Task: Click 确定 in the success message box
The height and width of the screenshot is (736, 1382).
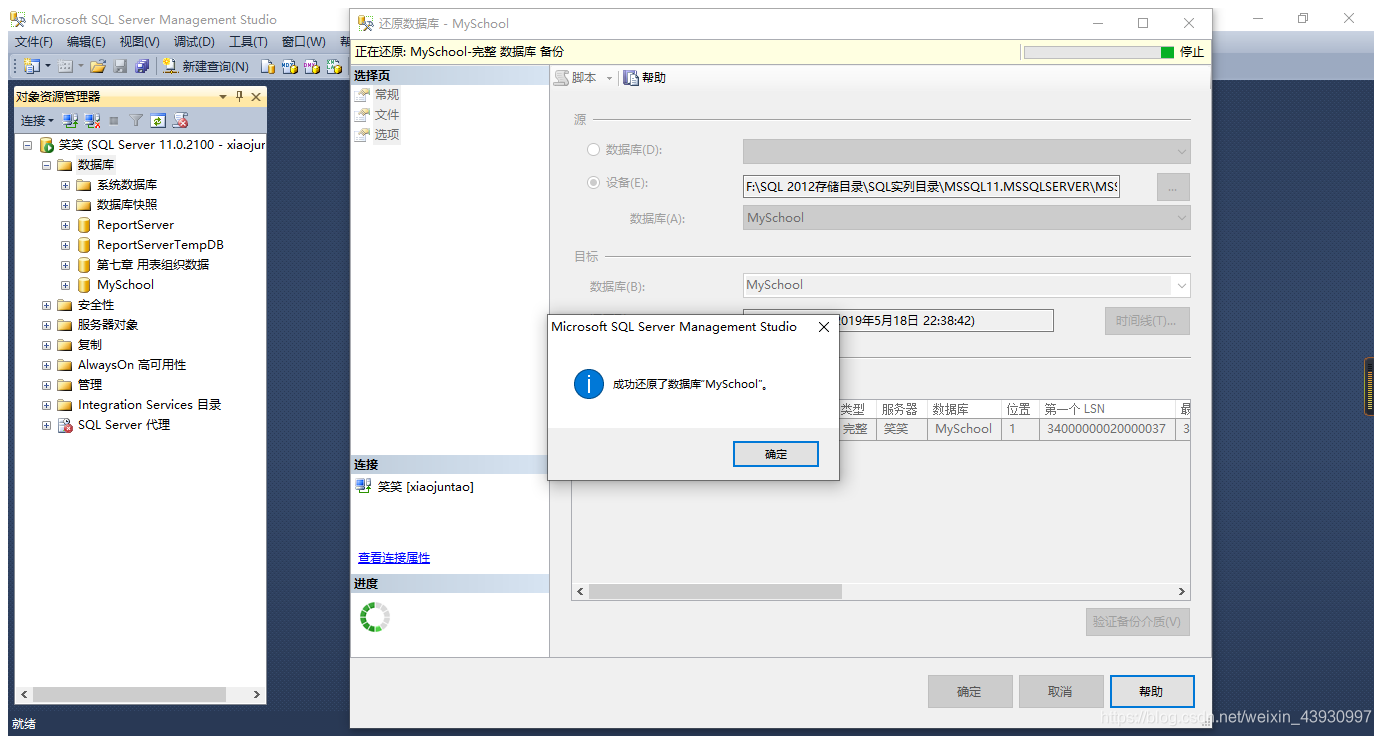Action: tap(776, 454)
